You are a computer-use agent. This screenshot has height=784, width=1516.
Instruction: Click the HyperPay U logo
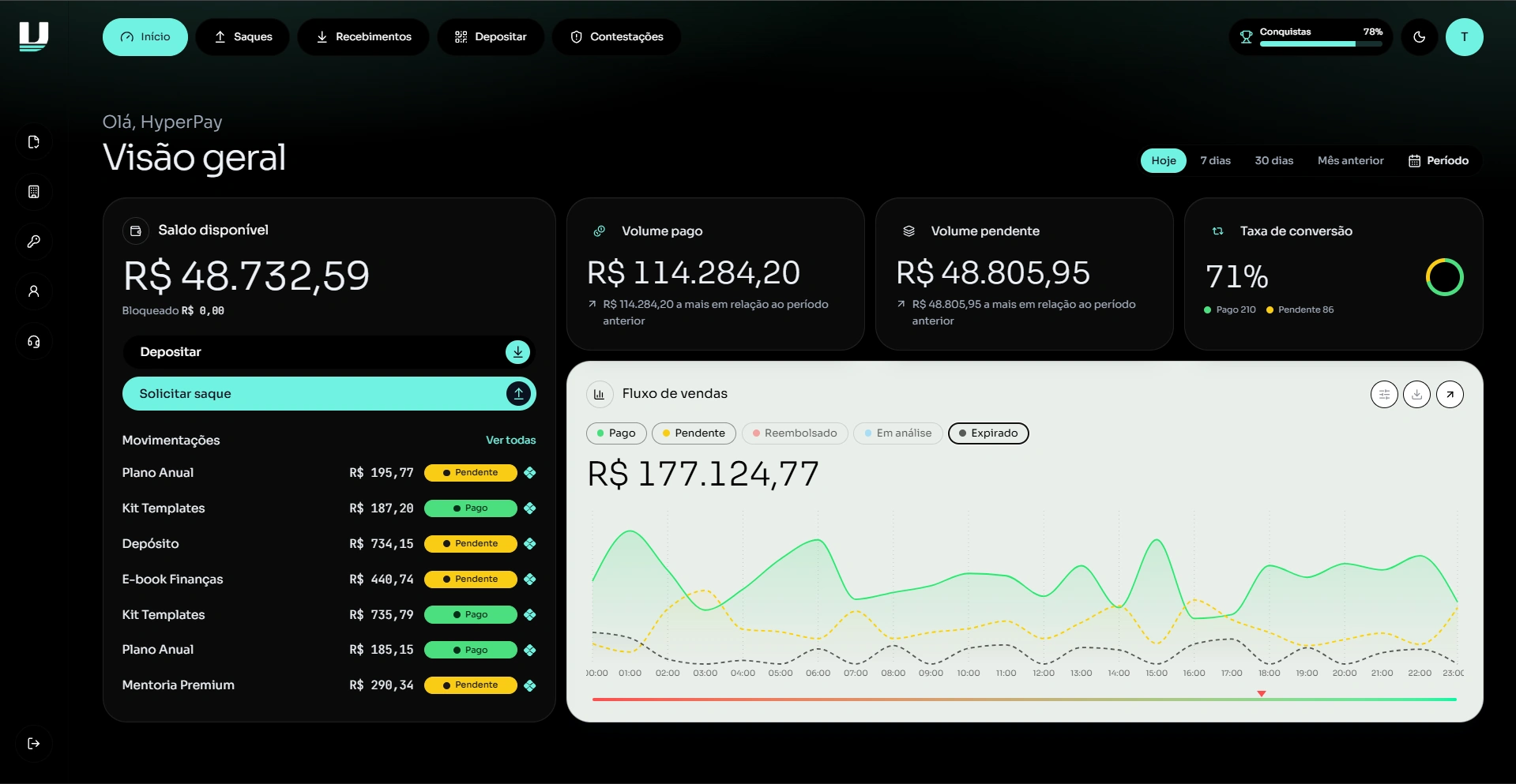[x=34, y=36]
